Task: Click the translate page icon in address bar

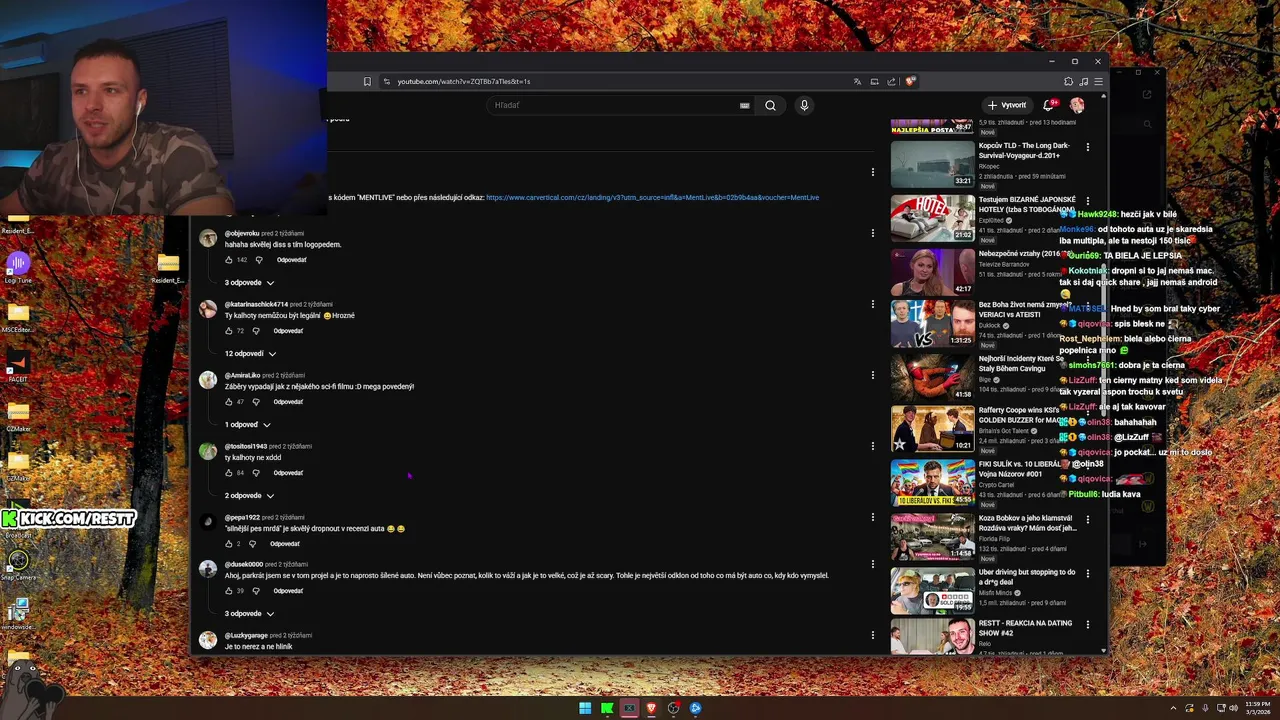Action: 857,81
